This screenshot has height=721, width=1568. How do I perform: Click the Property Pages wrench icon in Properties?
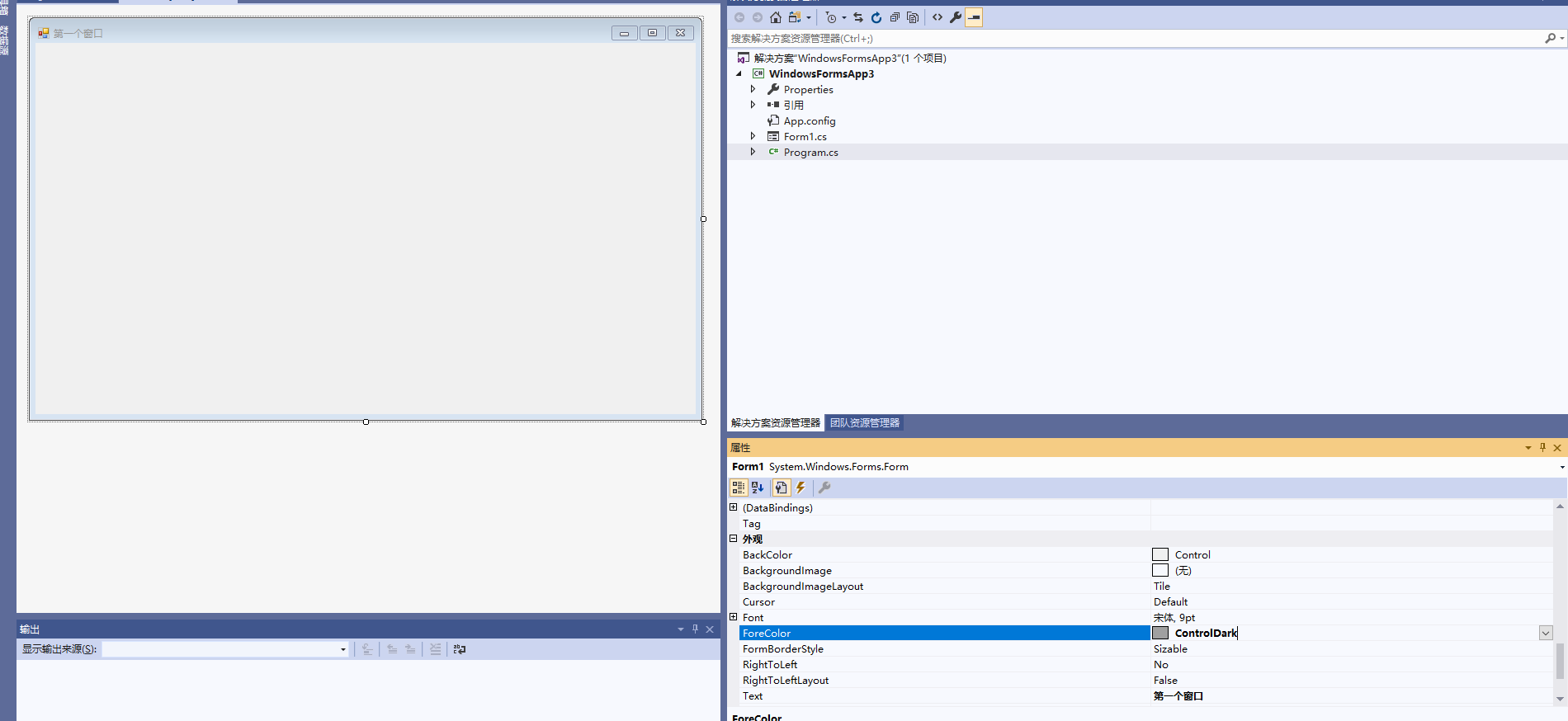(824, 488)
